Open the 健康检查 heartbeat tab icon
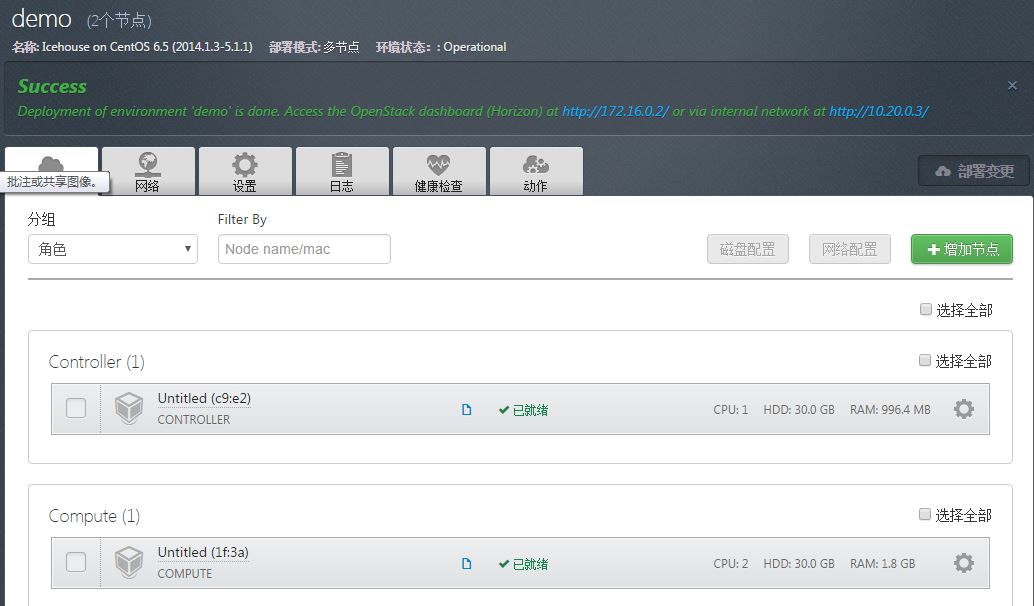This screenshot has width=1034, height=606. pyautogui.click(x=438, y=164)
